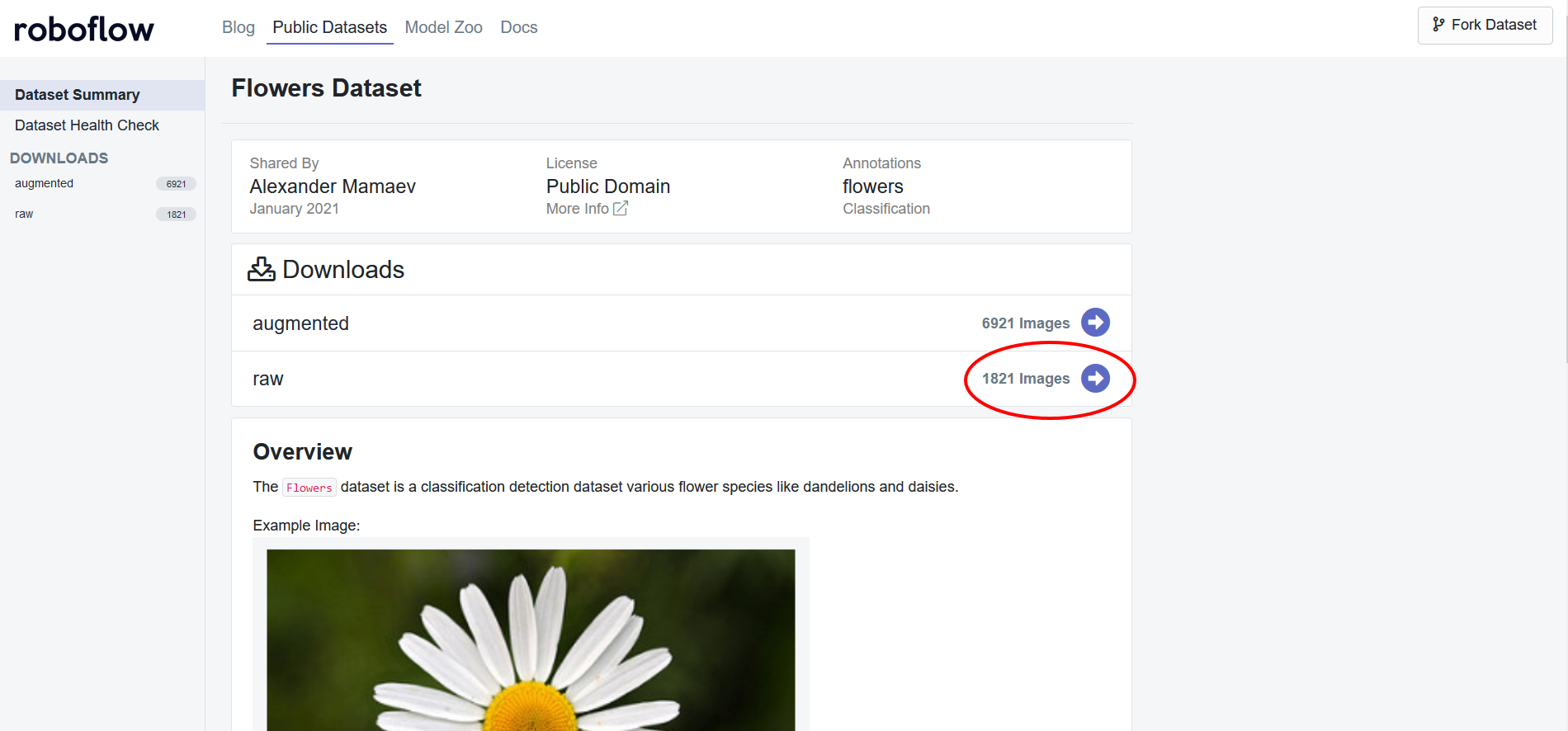Select Dataset Summary in sidebar
The image size is (1568, 731).
pyautogui.click(x=102, y=95)
